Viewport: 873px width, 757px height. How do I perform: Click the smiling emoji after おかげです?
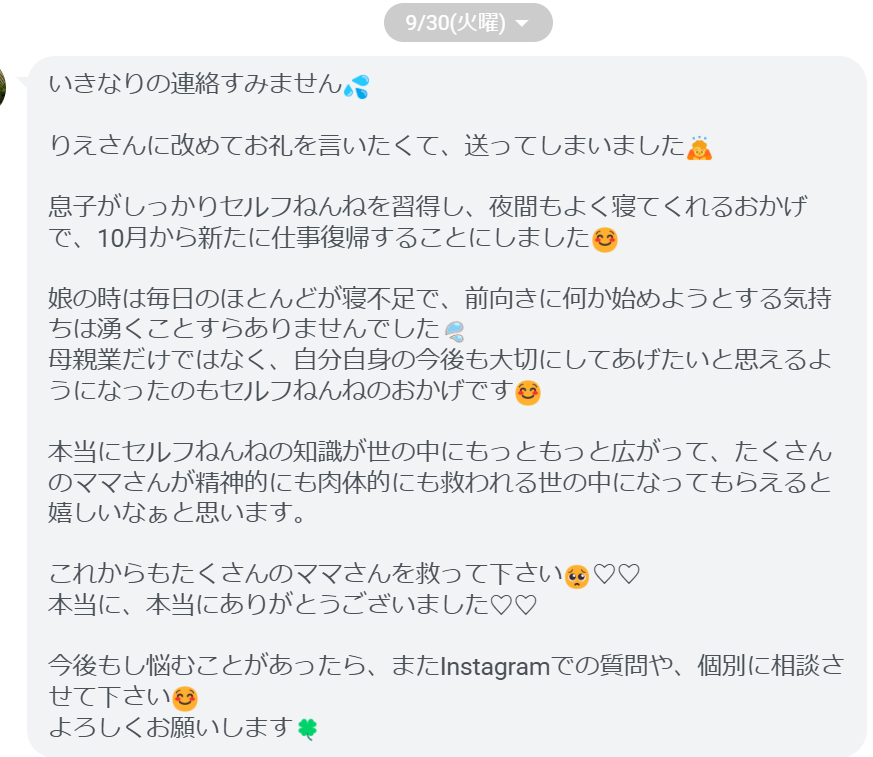point(528,392)
